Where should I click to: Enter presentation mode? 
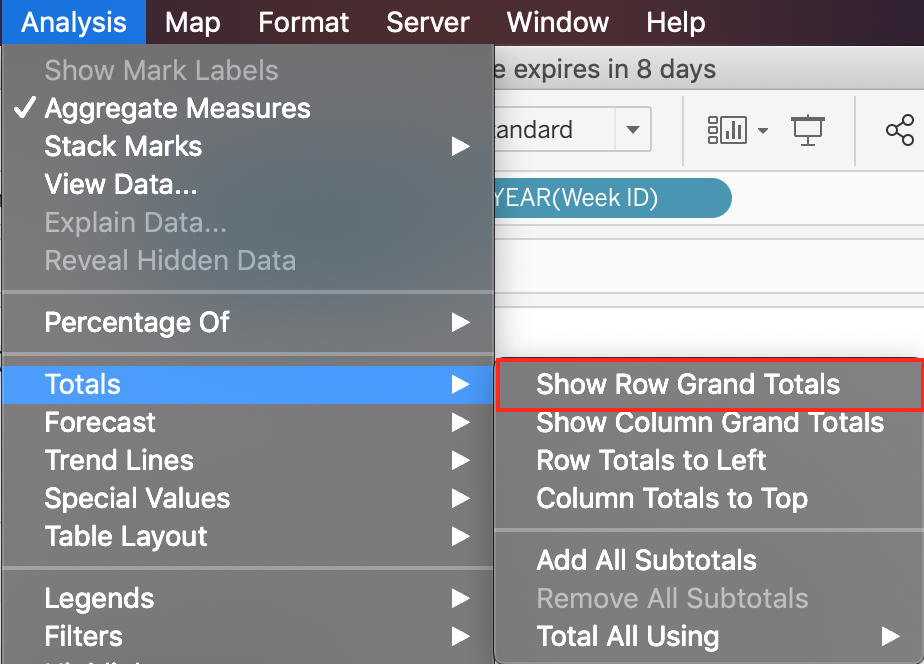point(806,130)
